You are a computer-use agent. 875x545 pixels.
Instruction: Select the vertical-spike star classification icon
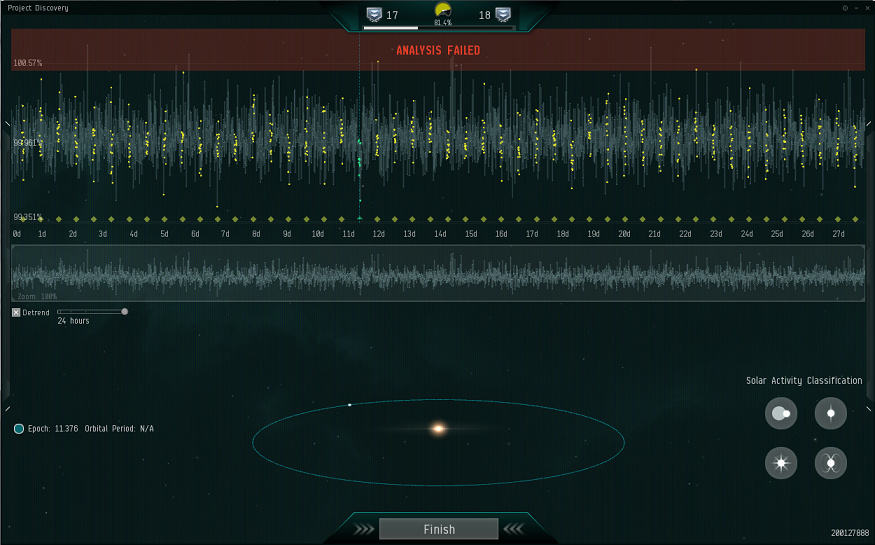830,413
